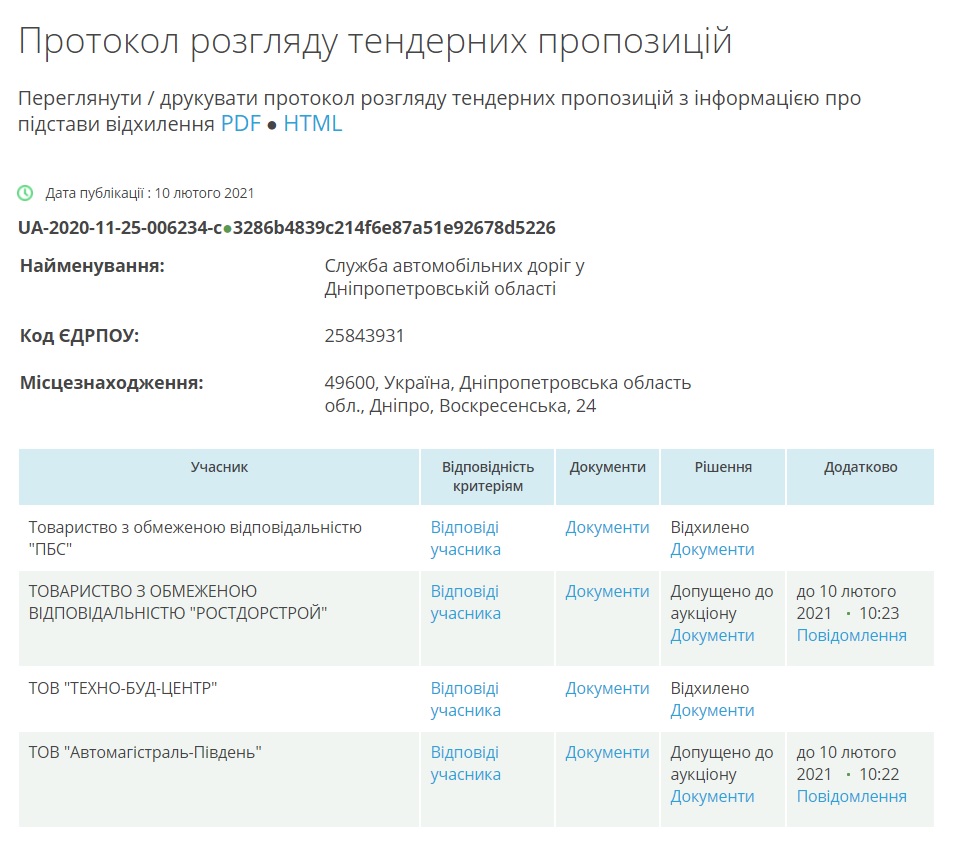Open decision Документи for "РОСТДОРСТРОЙ" admitted to auction
Image resolution: width=967 pixels, height=865 pixels.
click(x=712, y=635)
